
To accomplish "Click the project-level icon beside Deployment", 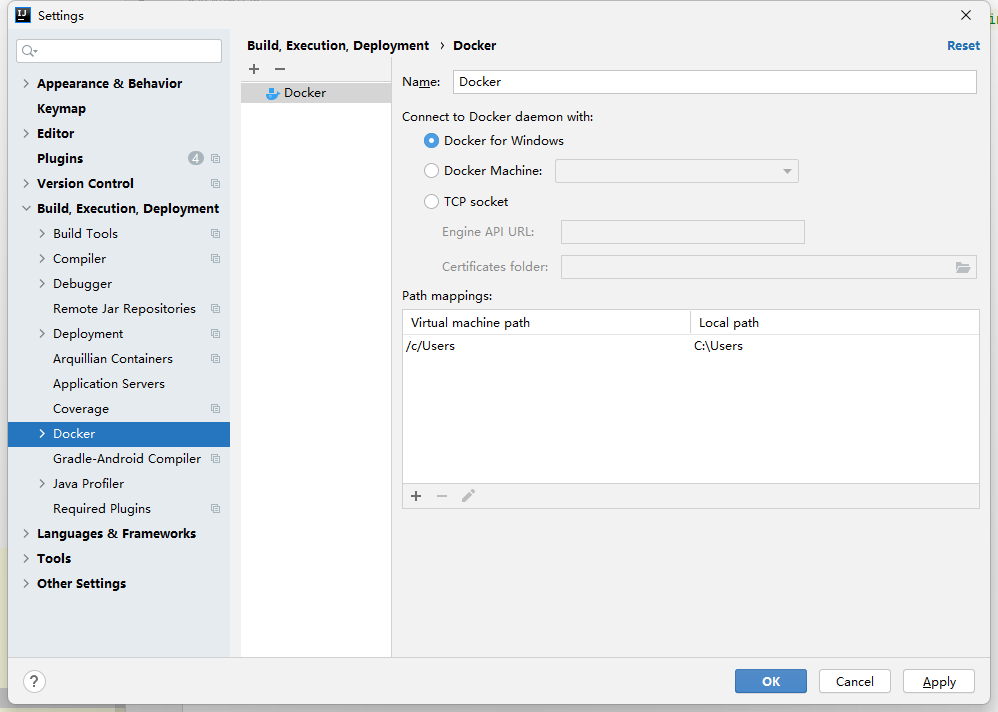I will coord(216,333).
